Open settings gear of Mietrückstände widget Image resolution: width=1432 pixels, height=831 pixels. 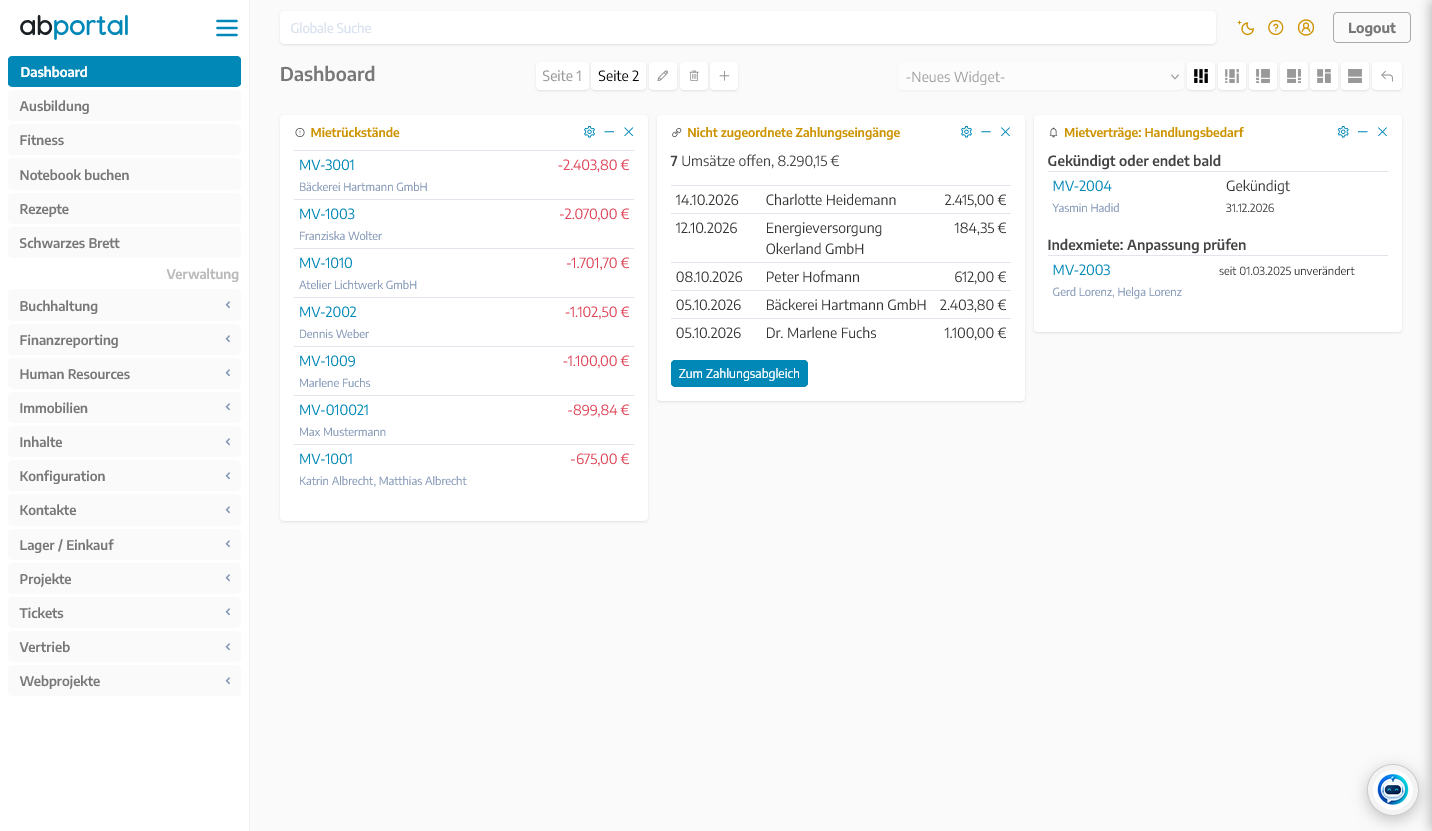[589, 132]
